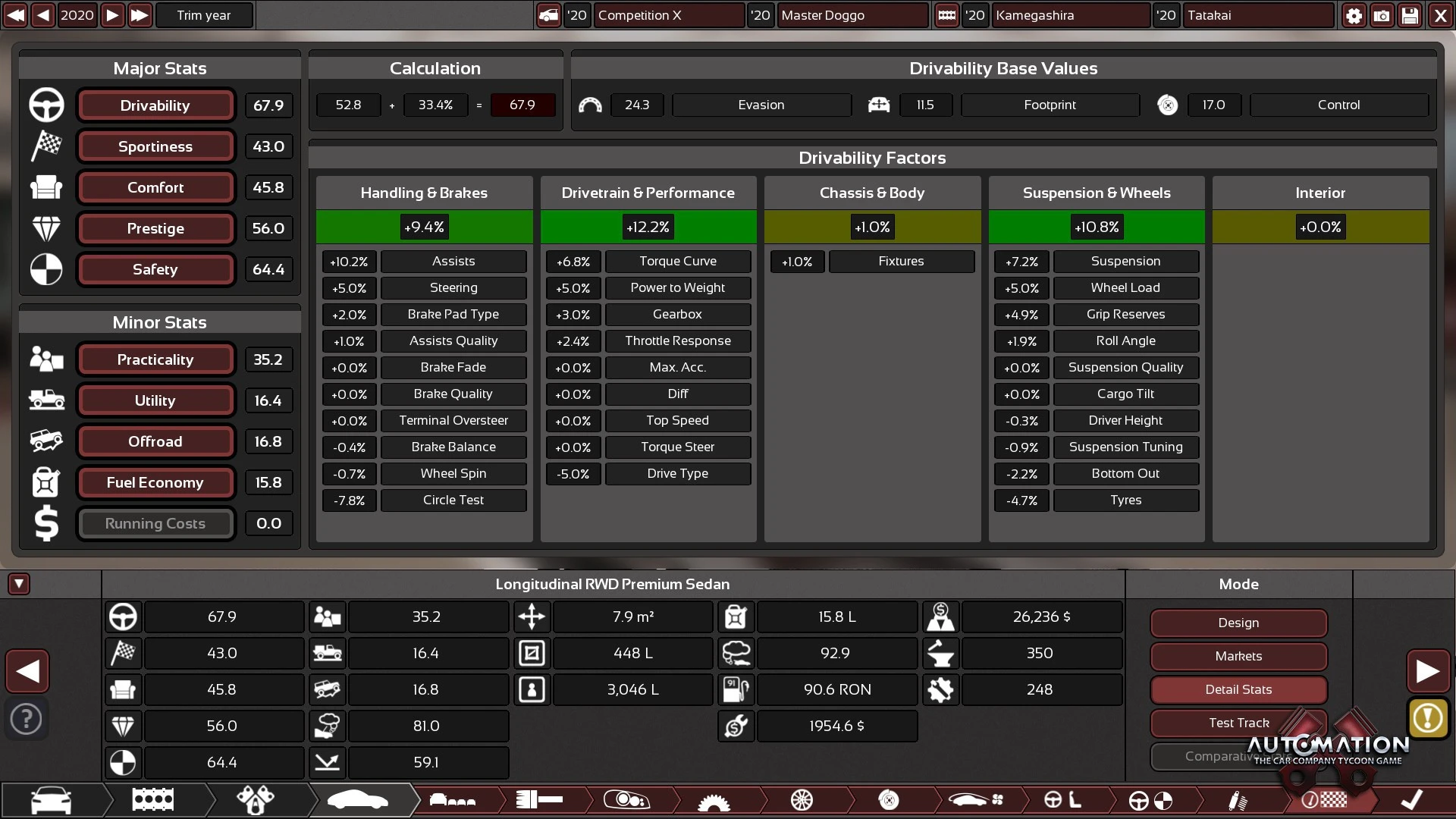The width and height of the screenshot is (1456, 819).
Task: Select the suspension spring tab icon
Action: coord(1237,800)
